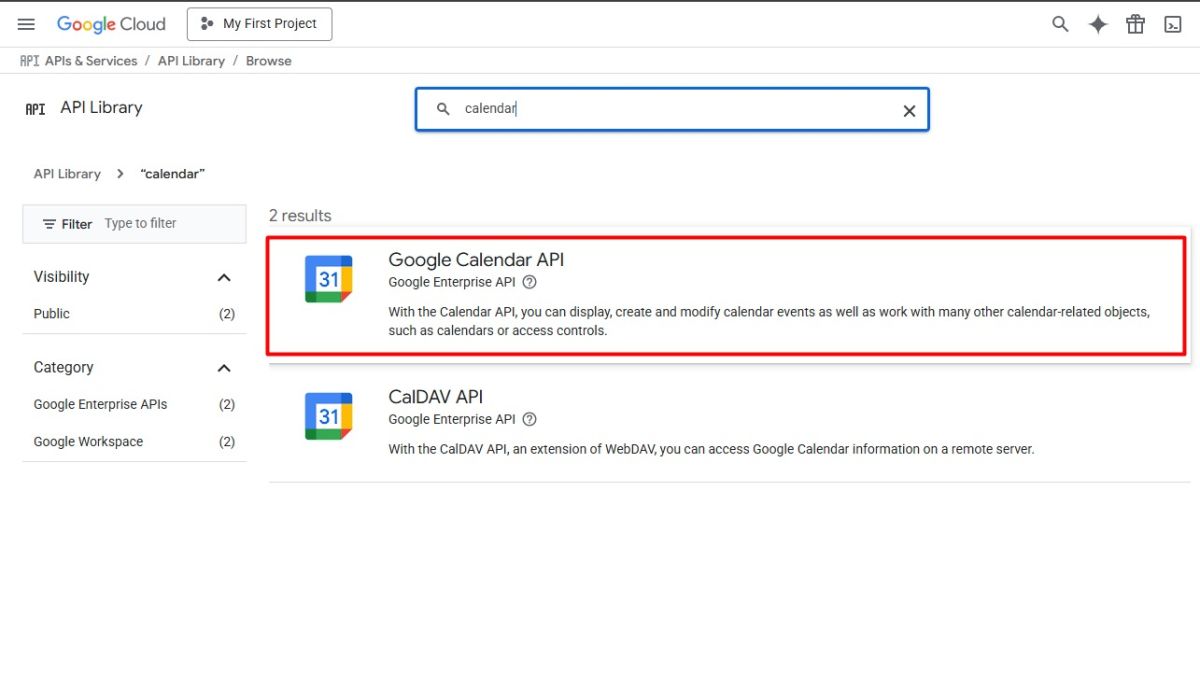Navigate to APIs & Services breadcrumb
Image resolution: width=1200 pixels, height=687 pixels.
pos(91,60)
